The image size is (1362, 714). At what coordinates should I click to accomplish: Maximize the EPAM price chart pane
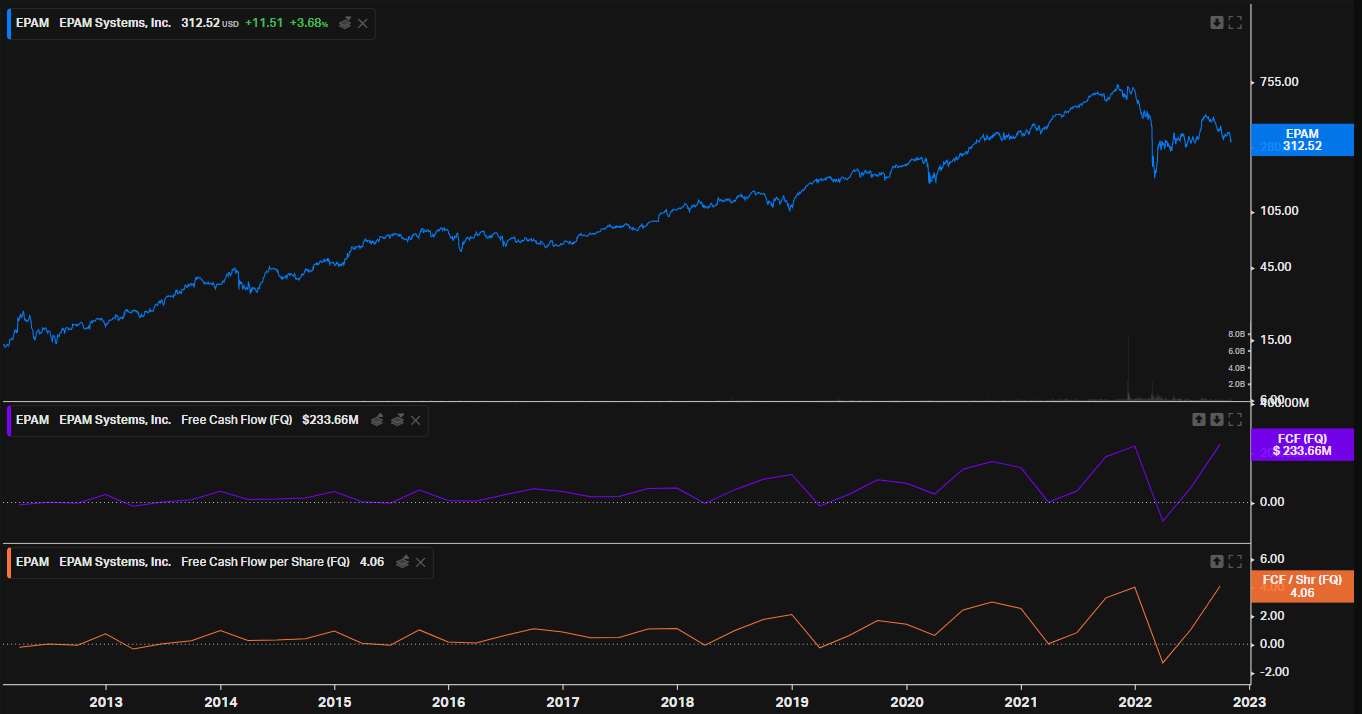point(1235,22)
